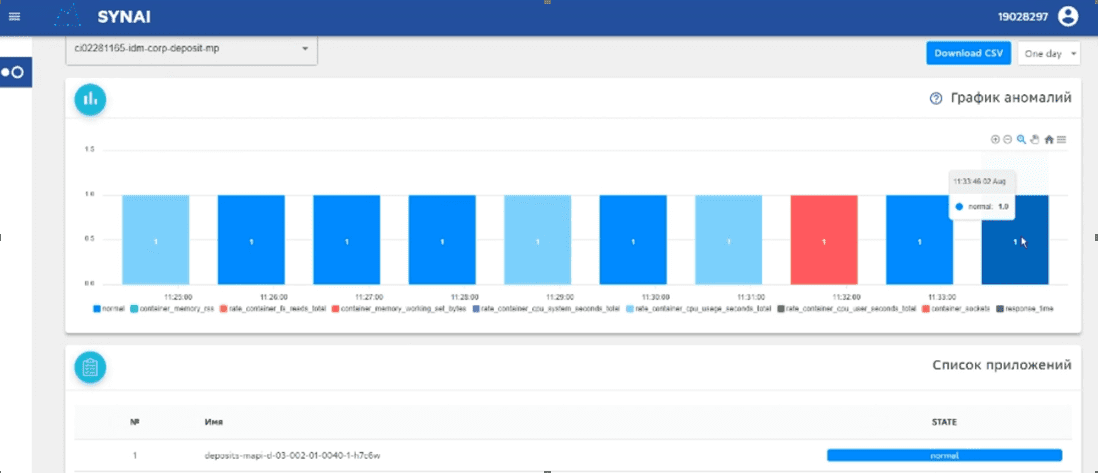The width and height of the screenshot is (1098, 473).
Task: Click the SYNAI logo title
Action: tap(126, 16)
